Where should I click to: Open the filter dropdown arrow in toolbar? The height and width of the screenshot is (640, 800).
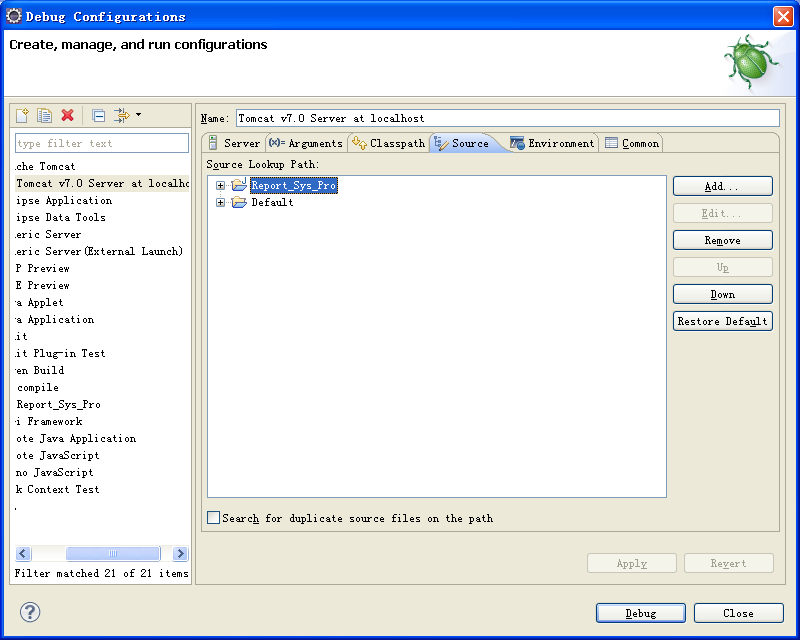click(138, 114)
